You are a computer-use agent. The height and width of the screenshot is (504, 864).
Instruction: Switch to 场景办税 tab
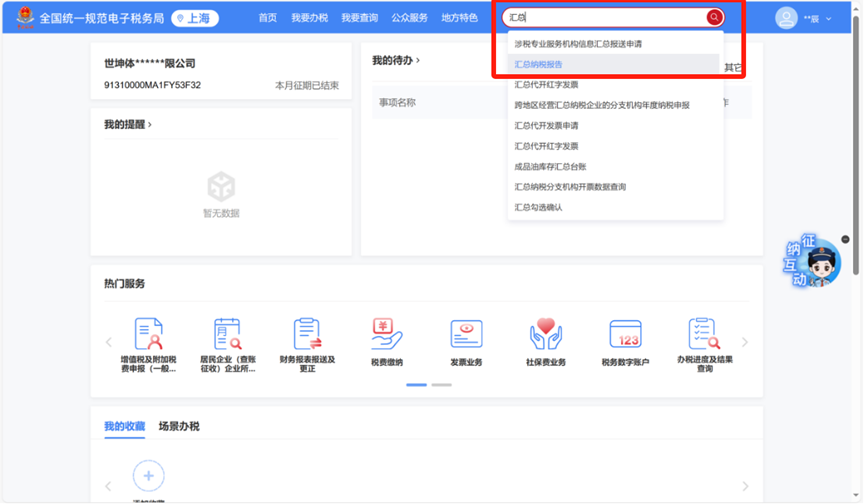(179, 426)
